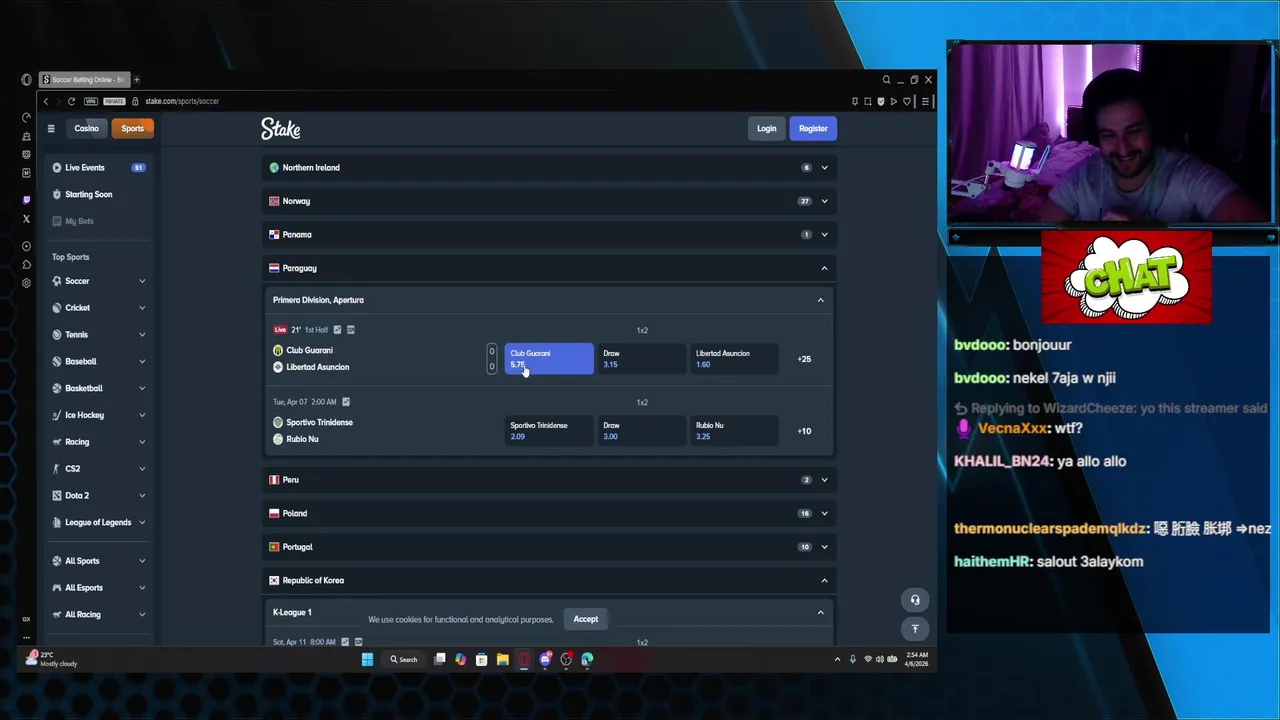This screenshot has height=720, width=1280.
Task: Click the Windows taskbar Search box
Action: [x=404, y=659]
